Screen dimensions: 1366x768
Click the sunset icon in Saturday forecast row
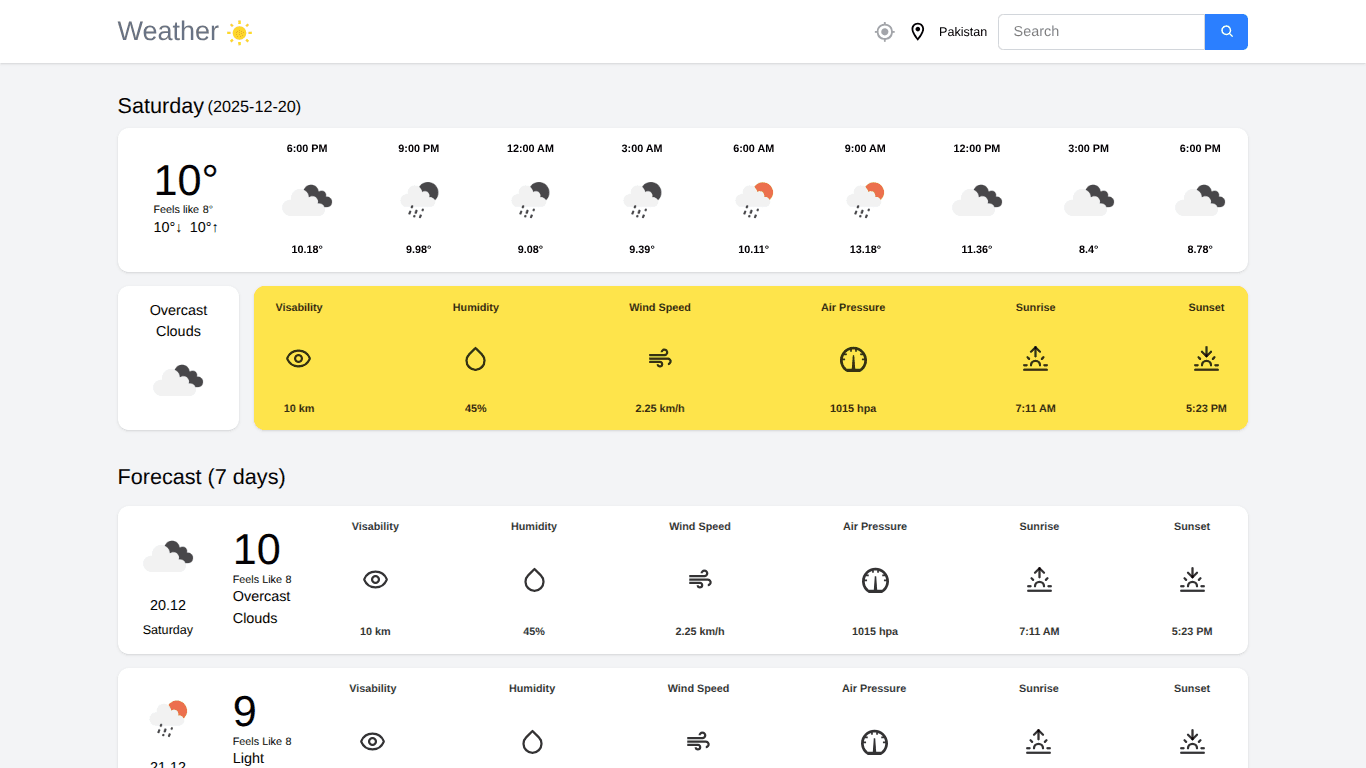[x=1192, y=580]
